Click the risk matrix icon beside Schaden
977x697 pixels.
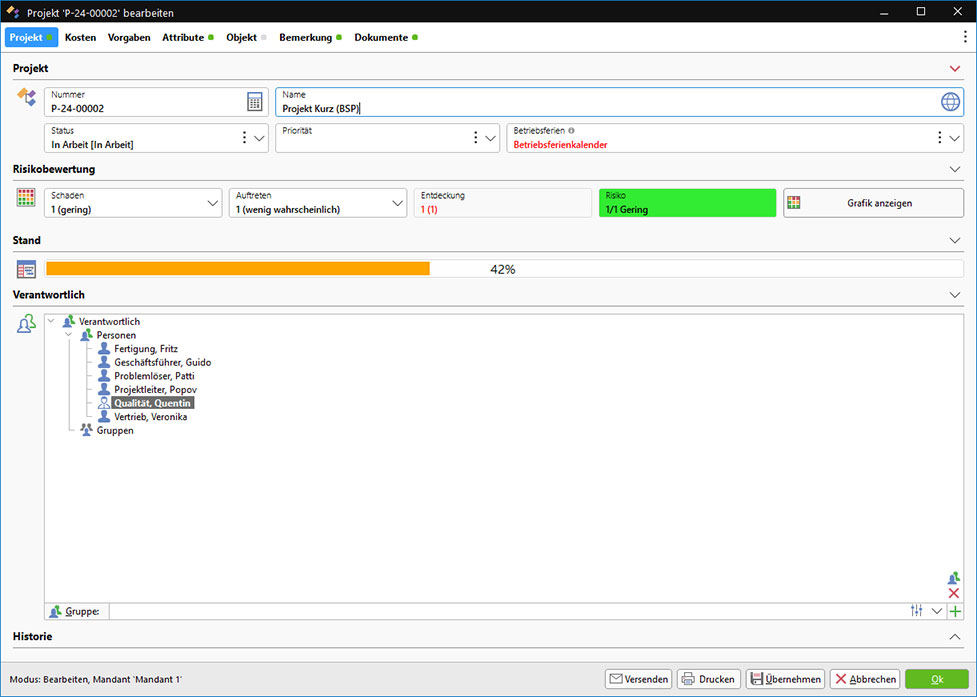[x=27, y=198]
